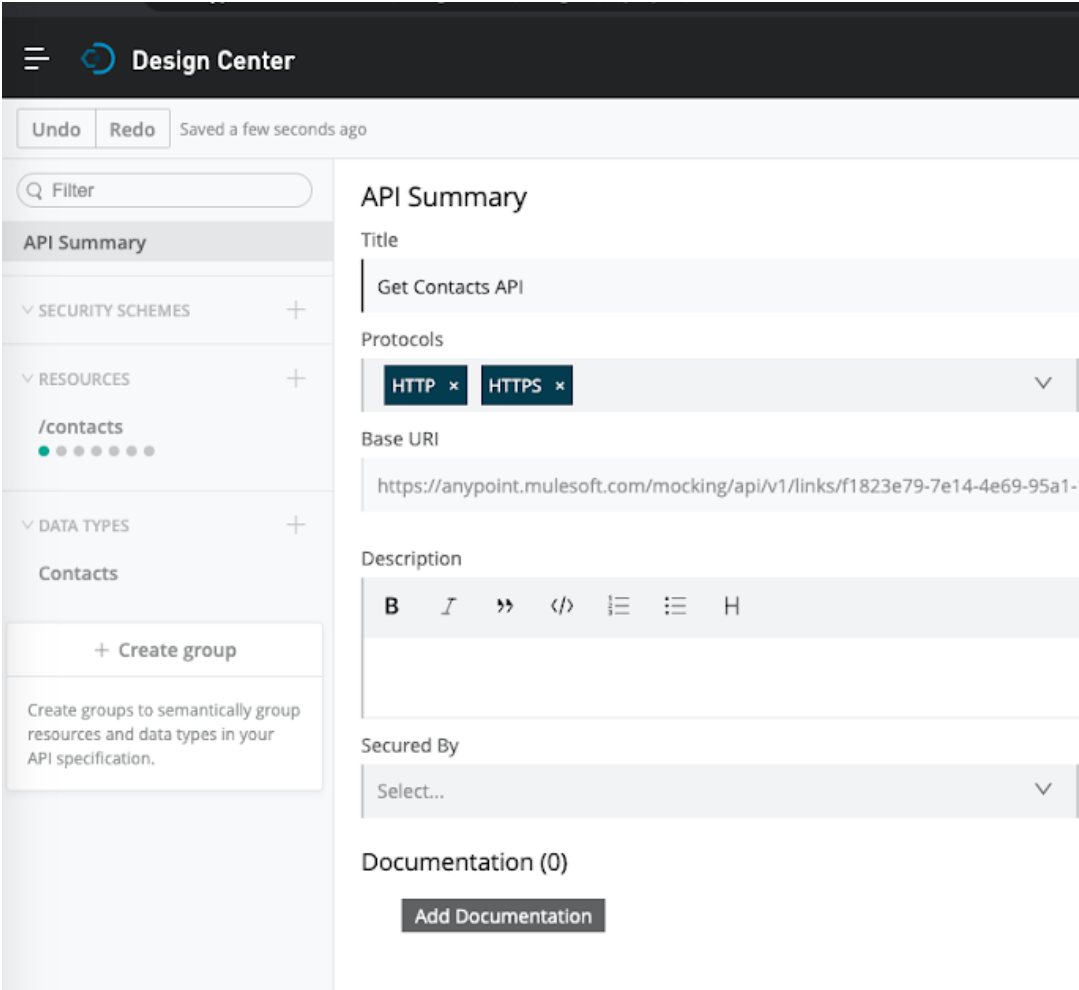Insert heading in Description editor

click(x=731, y=606)
